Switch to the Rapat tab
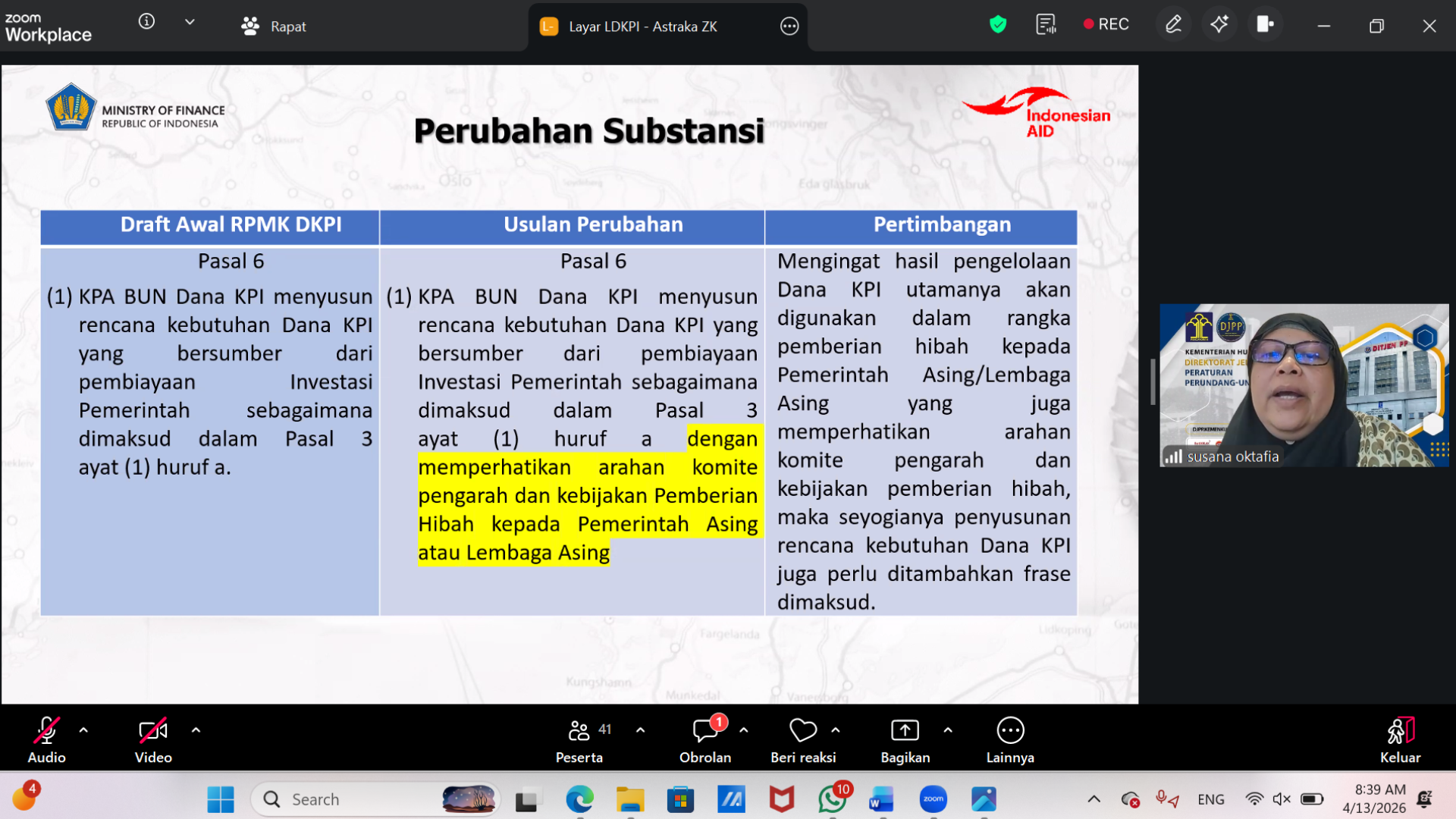 [x=274, y=27]
